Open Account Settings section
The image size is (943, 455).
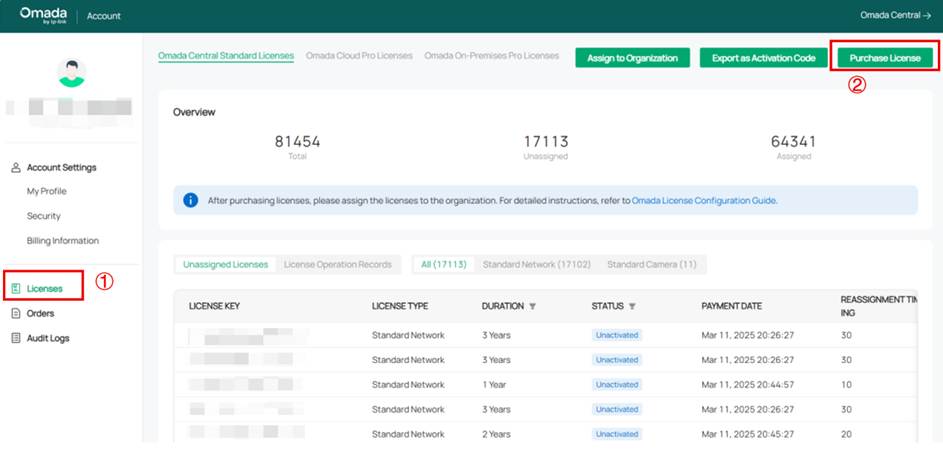(x=61, y=168)
